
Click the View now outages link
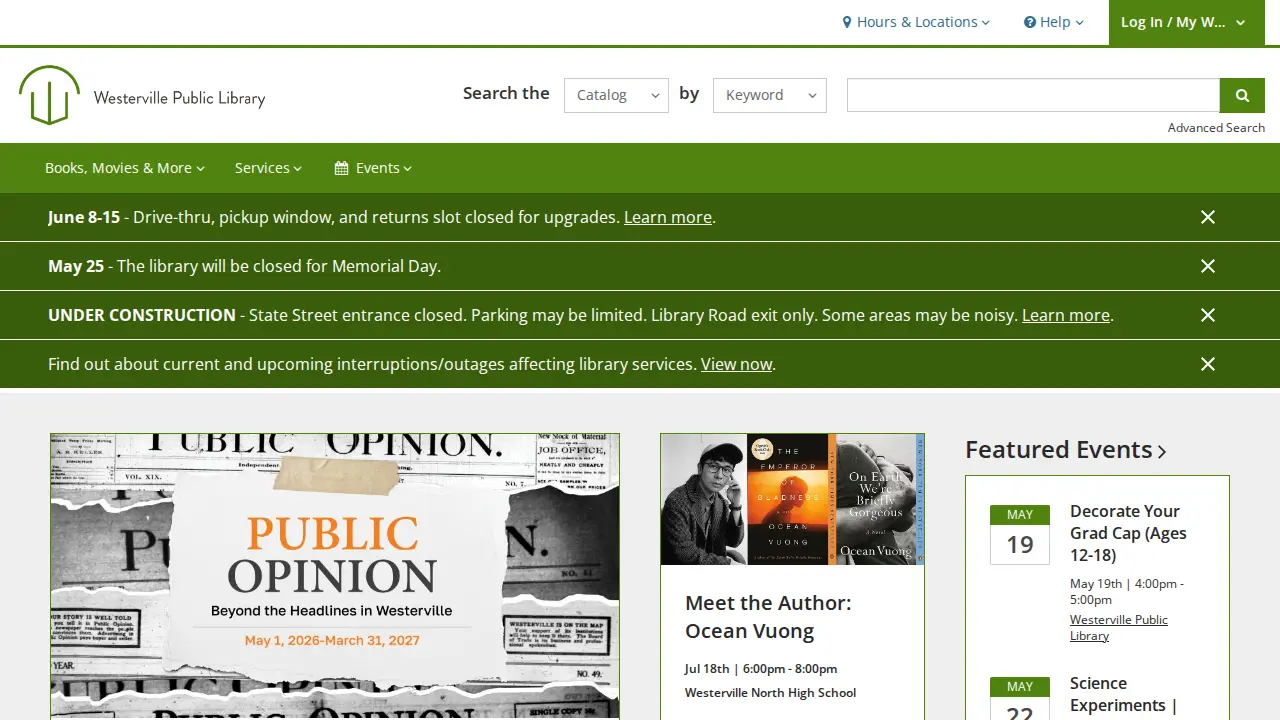coord(737,364)
